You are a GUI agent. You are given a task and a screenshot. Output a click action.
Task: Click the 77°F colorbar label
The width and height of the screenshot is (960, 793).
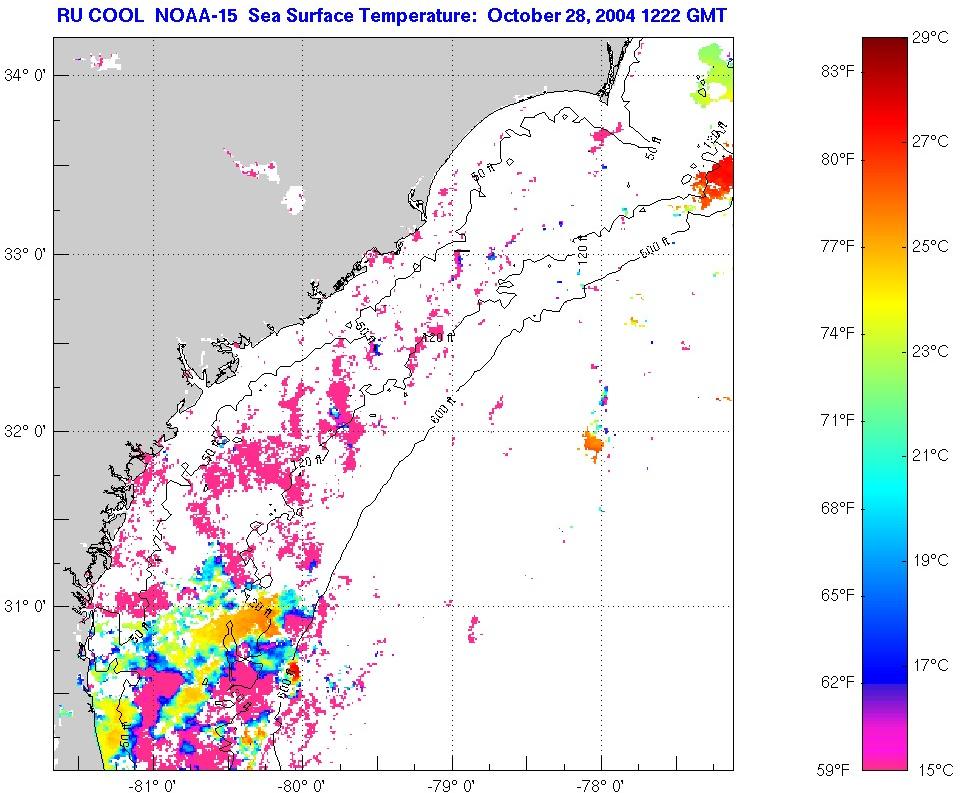838,246
